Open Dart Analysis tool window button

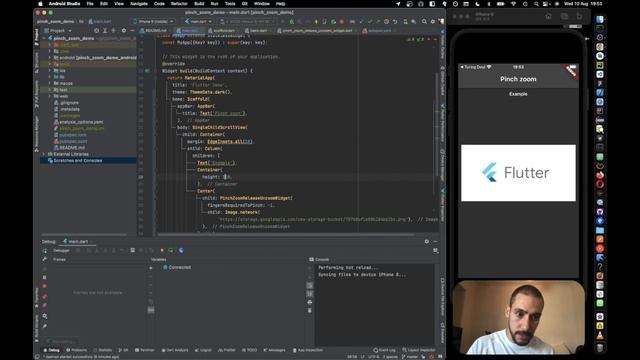pyautogui.click(x=175, y=350)
